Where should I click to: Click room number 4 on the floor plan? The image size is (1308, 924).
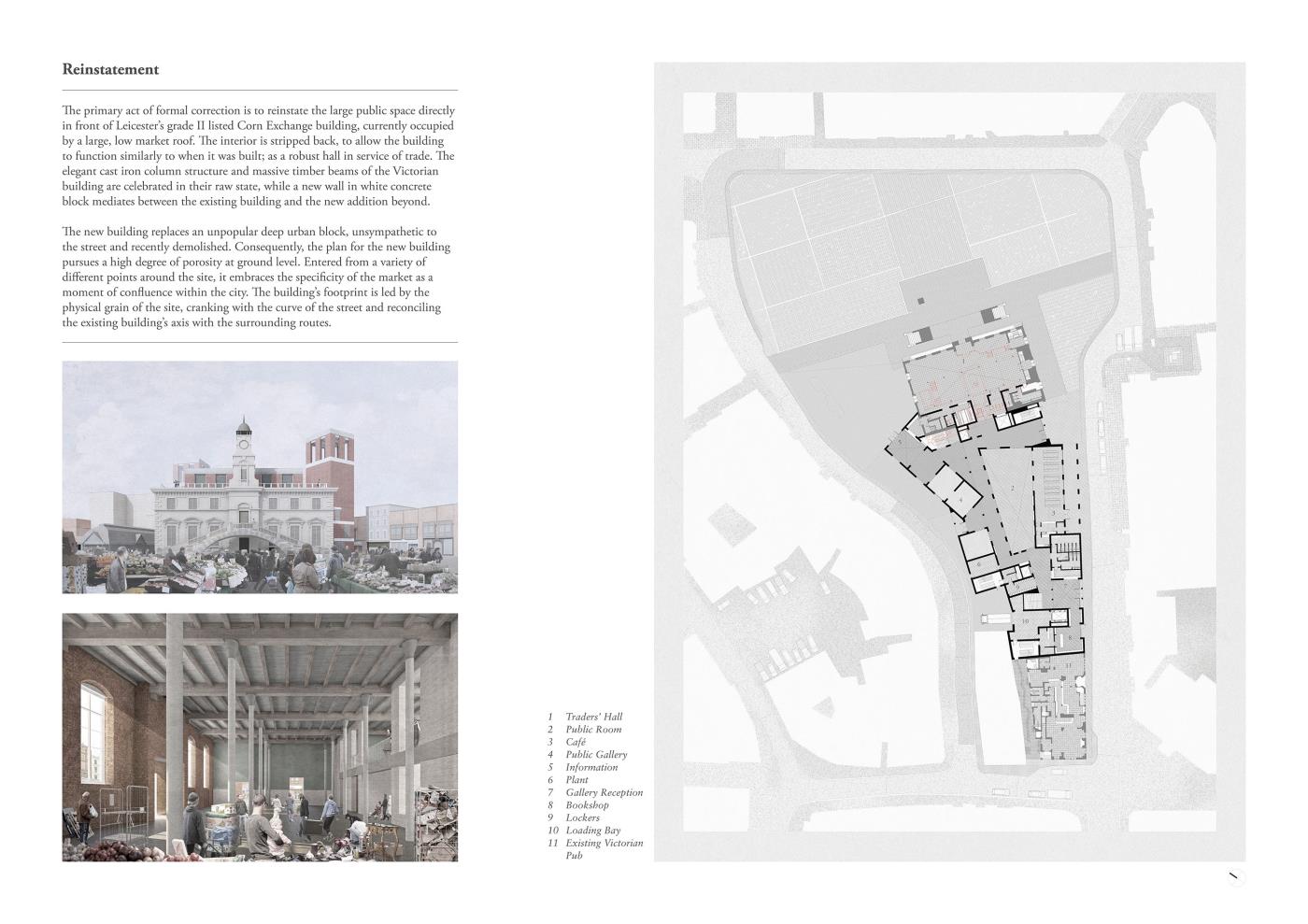tap(960, 500)
